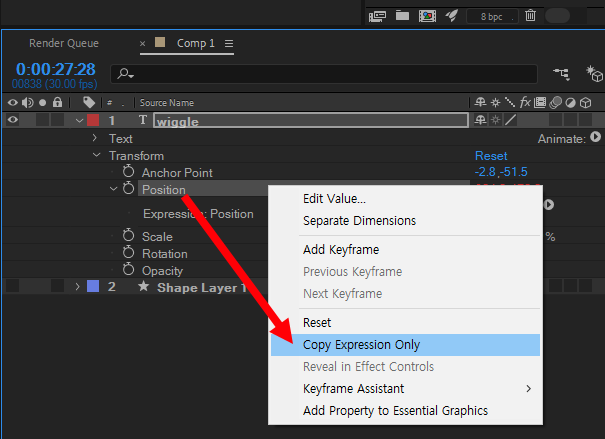Click the label tag column header
Image resolution: width=605 pixels, height=439 pixels.
pos(89,102)
